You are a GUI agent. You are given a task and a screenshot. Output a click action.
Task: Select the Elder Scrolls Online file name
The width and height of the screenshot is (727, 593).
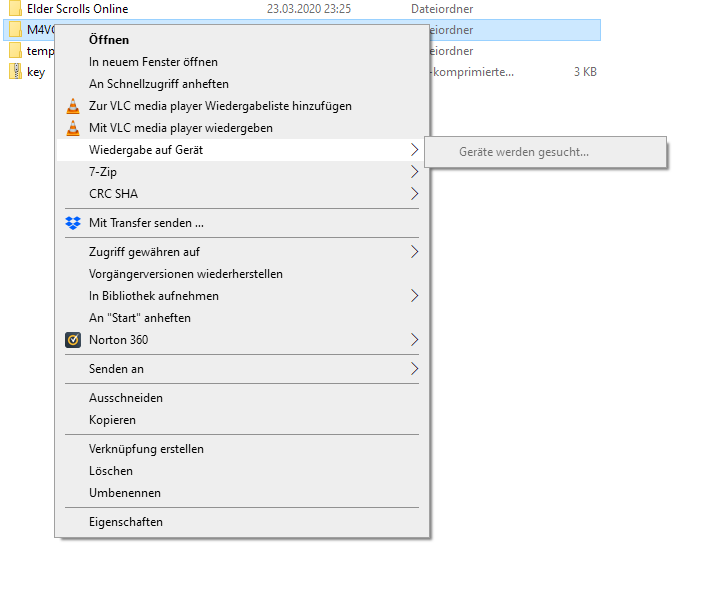point(77,9)
